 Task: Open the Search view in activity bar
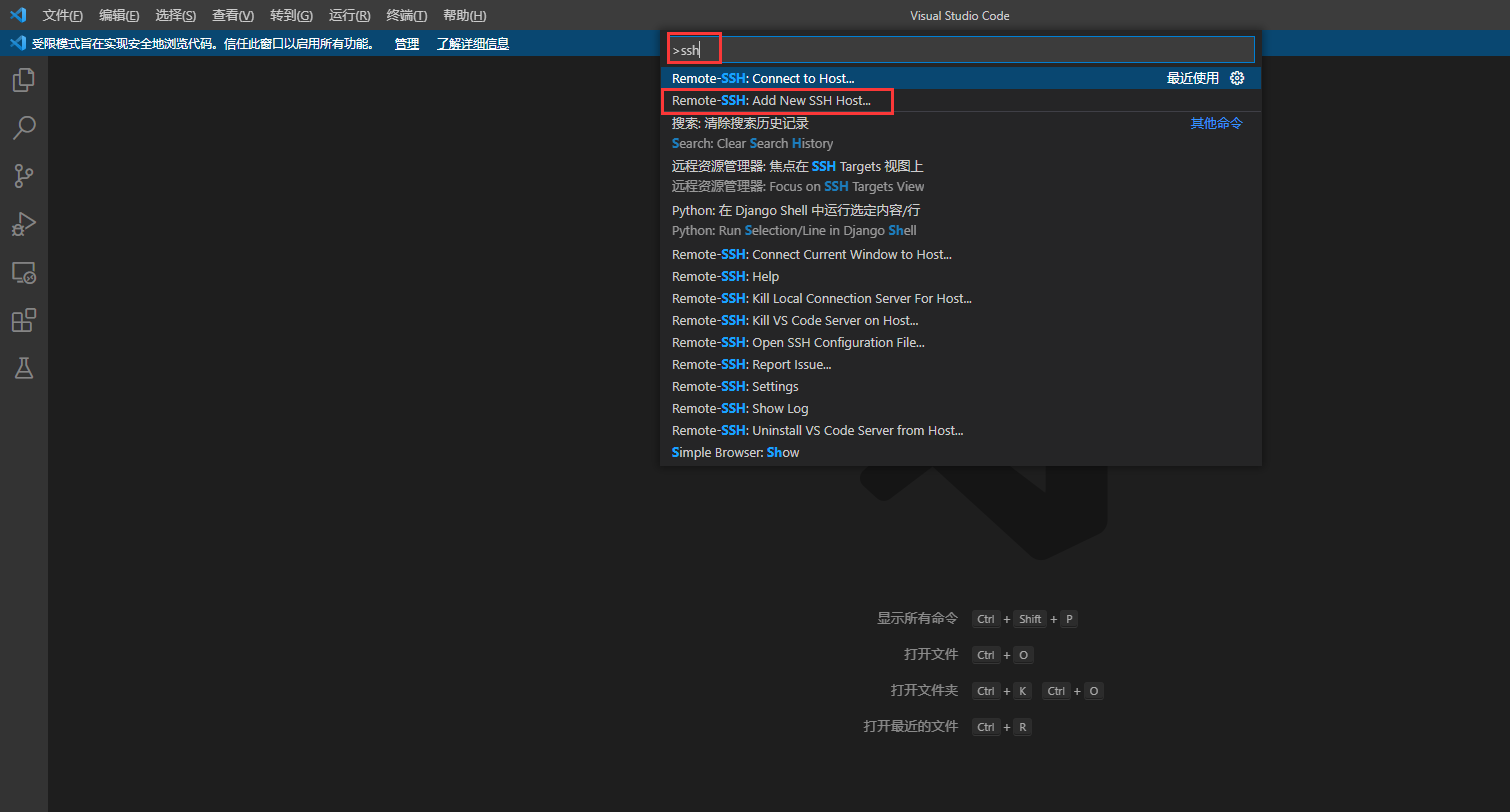(x=24, y=128)
